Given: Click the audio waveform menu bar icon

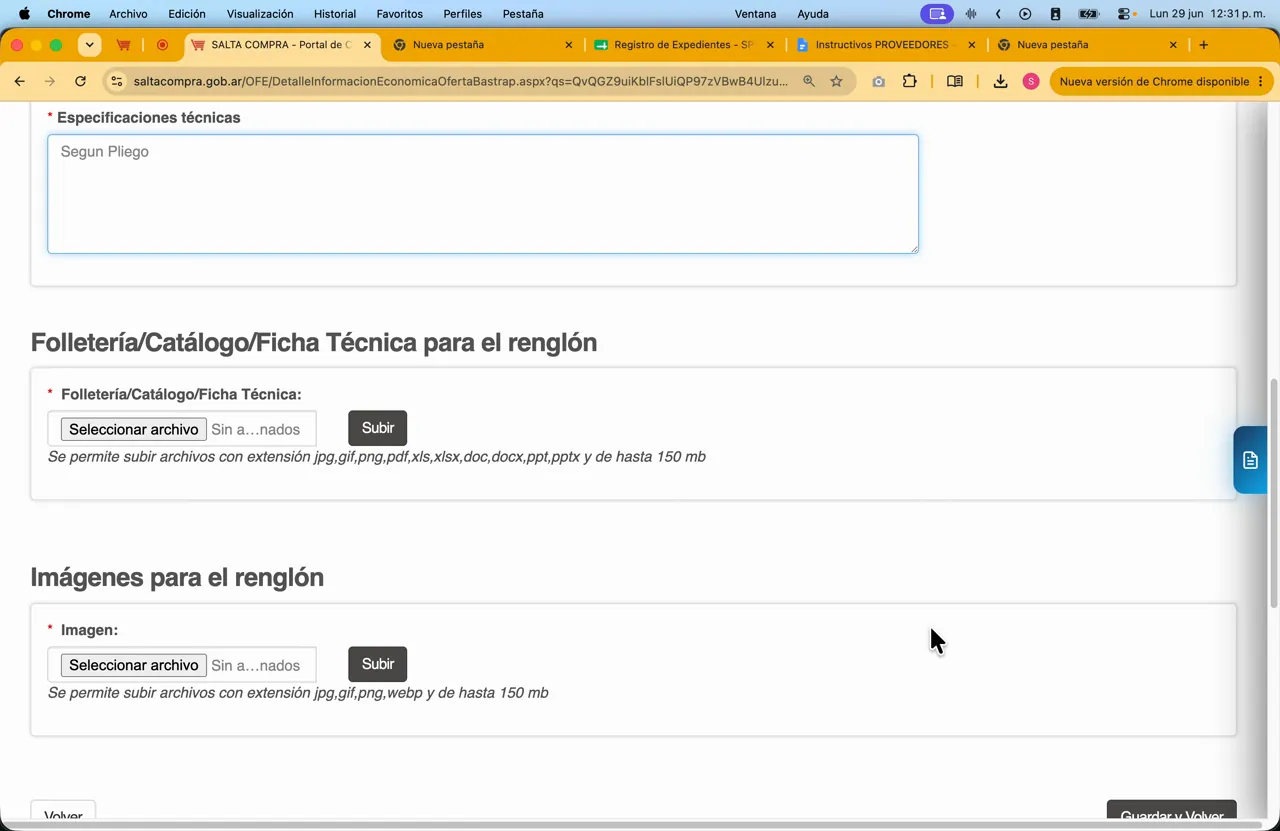Looking at the screenshot, I should (971, 14).
